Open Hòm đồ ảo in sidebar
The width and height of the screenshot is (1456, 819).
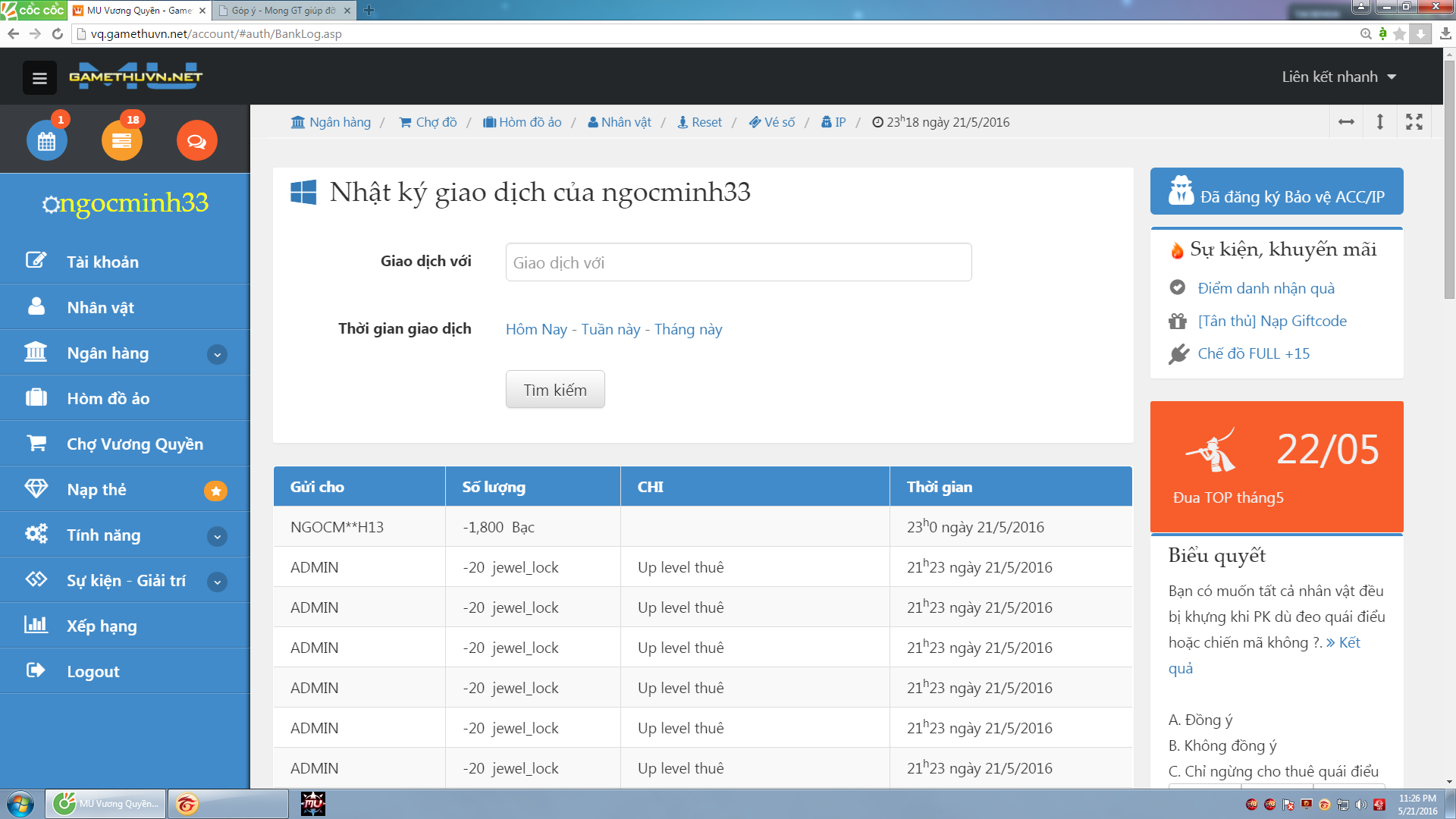click(x=108, y=398)
